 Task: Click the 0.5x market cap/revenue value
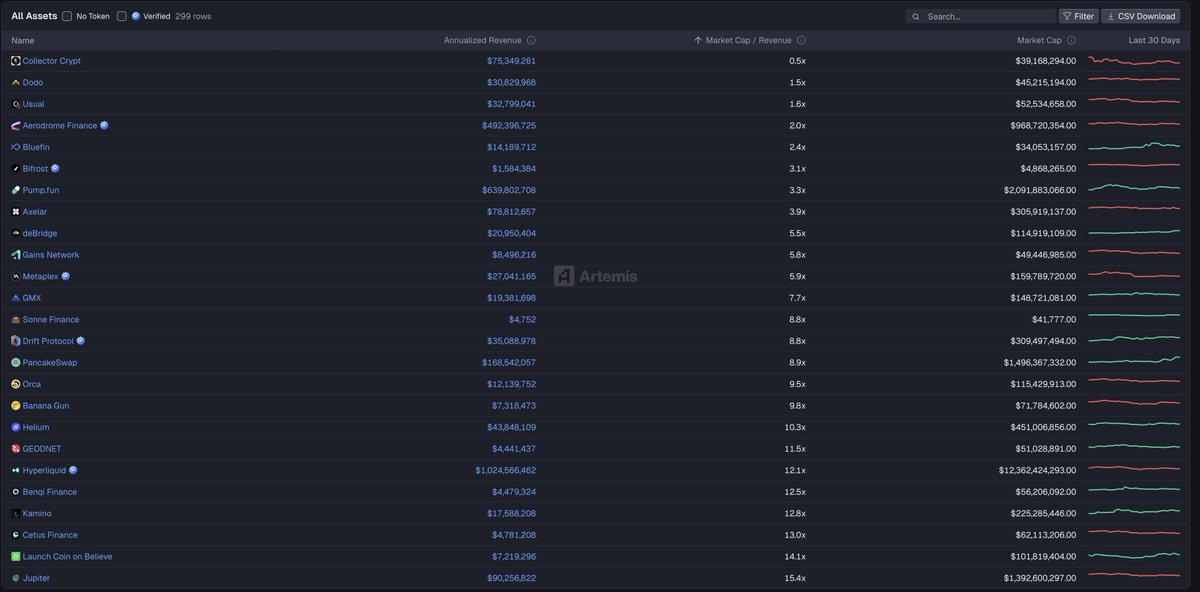pyautogui.click(x=797, y=61)
